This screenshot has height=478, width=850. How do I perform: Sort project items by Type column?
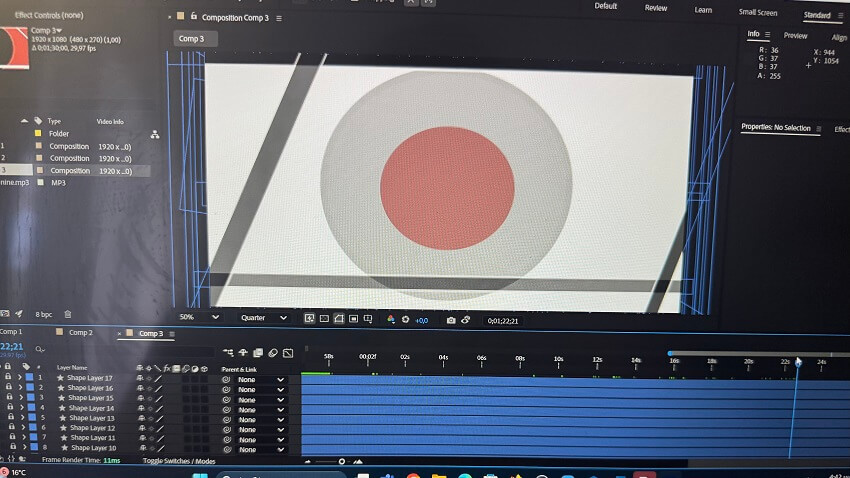pos(54,121)
